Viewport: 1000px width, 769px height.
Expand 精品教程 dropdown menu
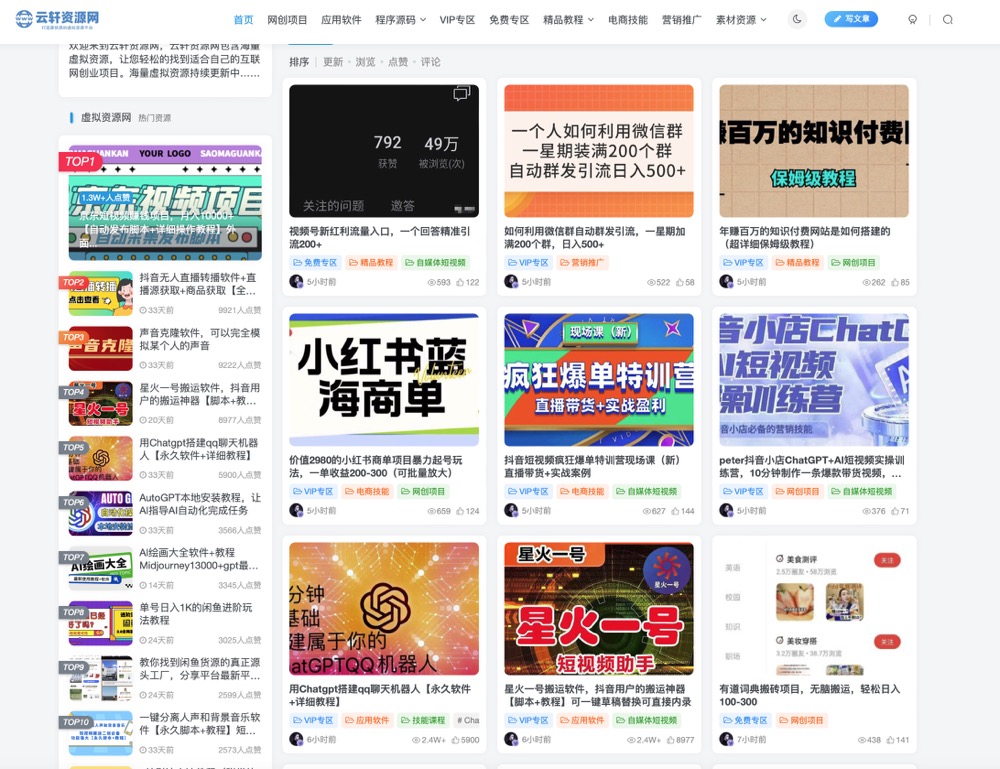(568, 20)
